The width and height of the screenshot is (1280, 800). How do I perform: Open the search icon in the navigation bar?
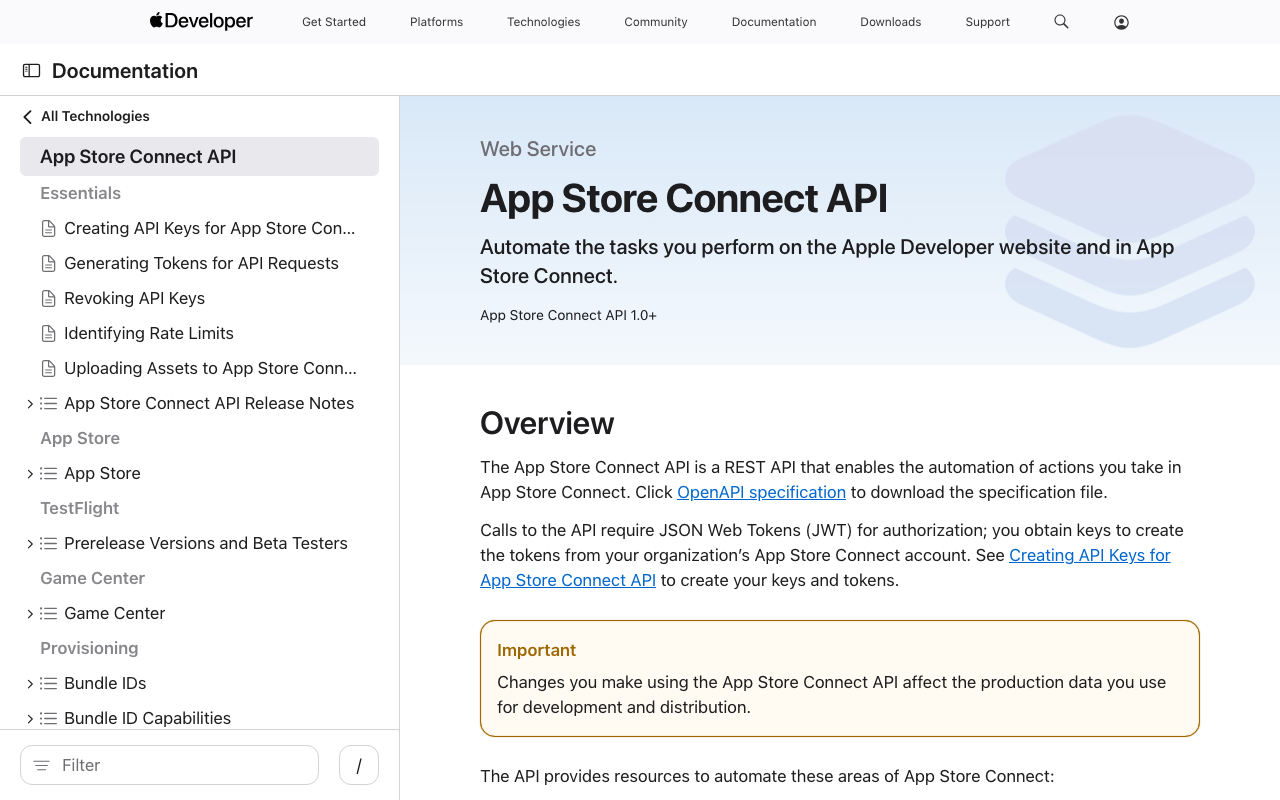click(1061, 21)
